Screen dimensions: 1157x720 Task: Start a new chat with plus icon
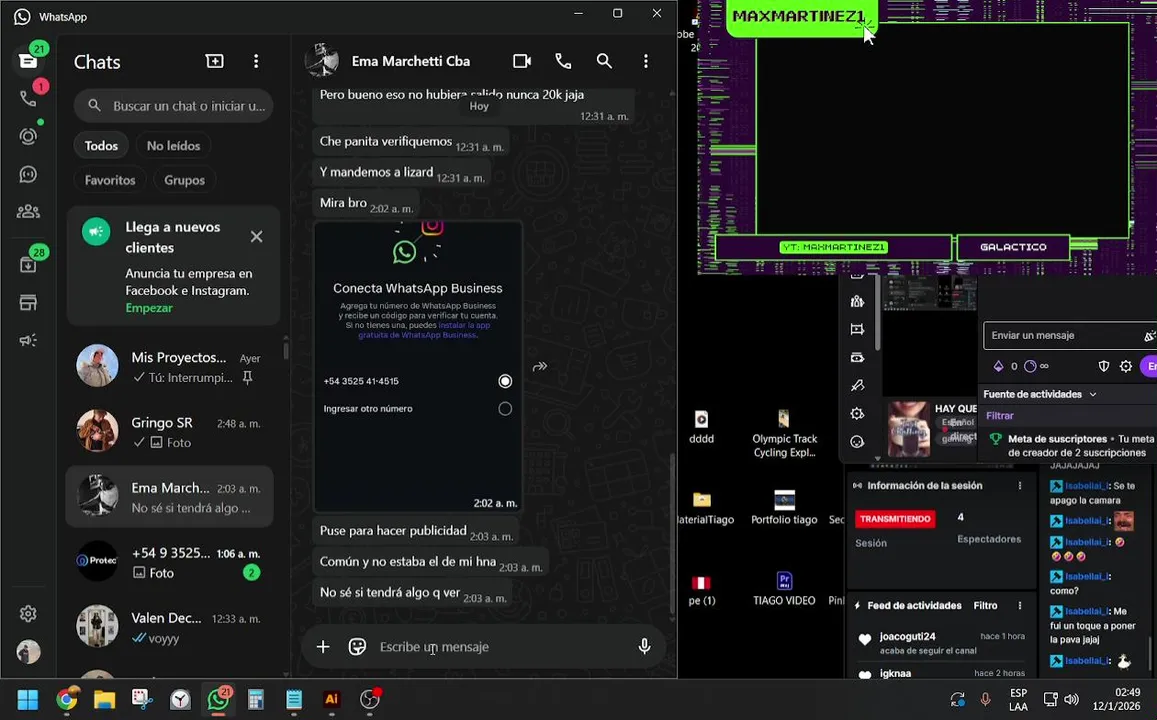215,61
